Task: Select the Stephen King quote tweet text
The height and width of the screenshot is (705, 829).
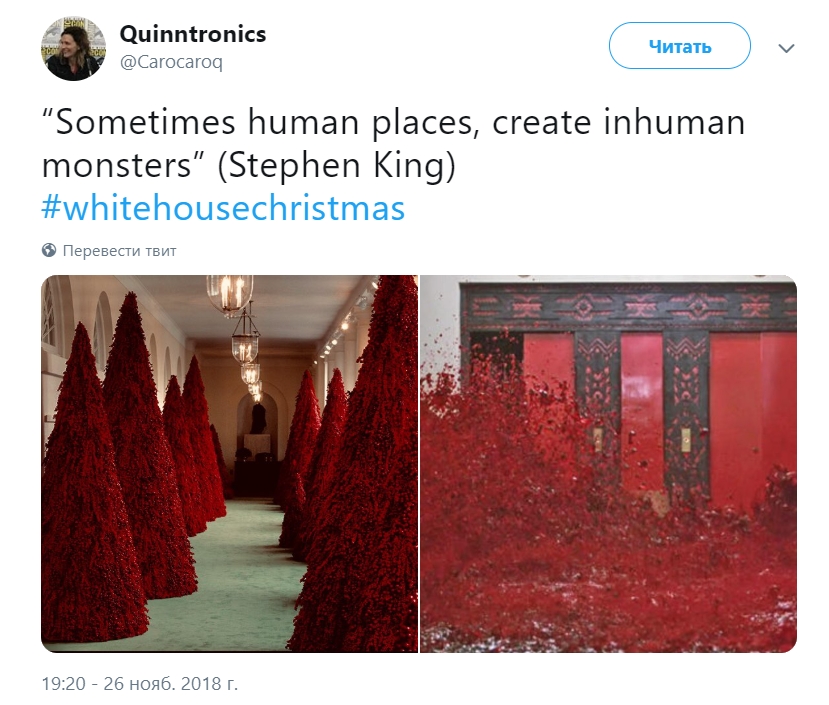Action: (x=393, y=143)
